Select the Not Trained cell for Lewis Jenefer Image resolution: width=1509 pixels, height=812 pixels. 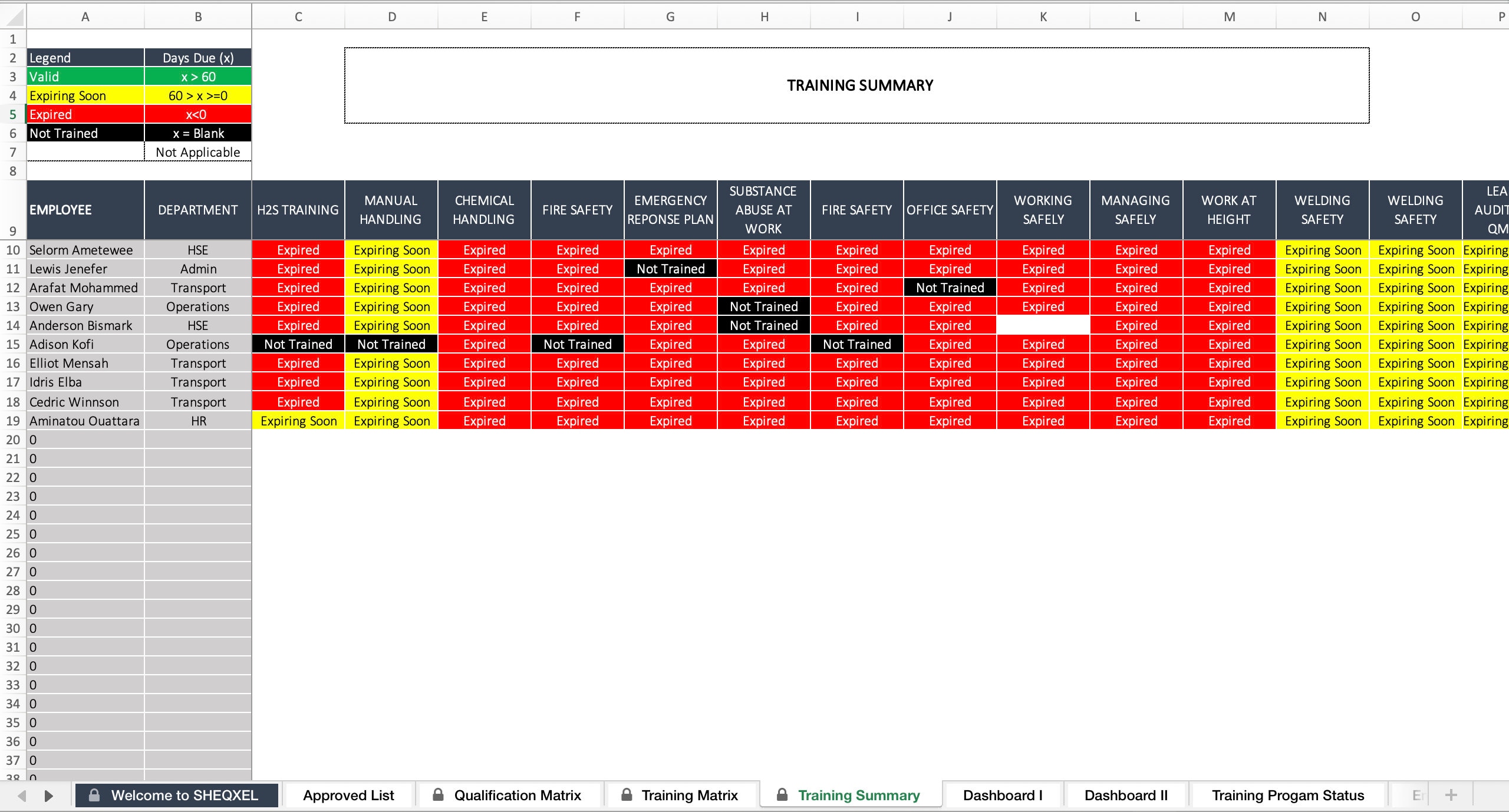(670, 269)
